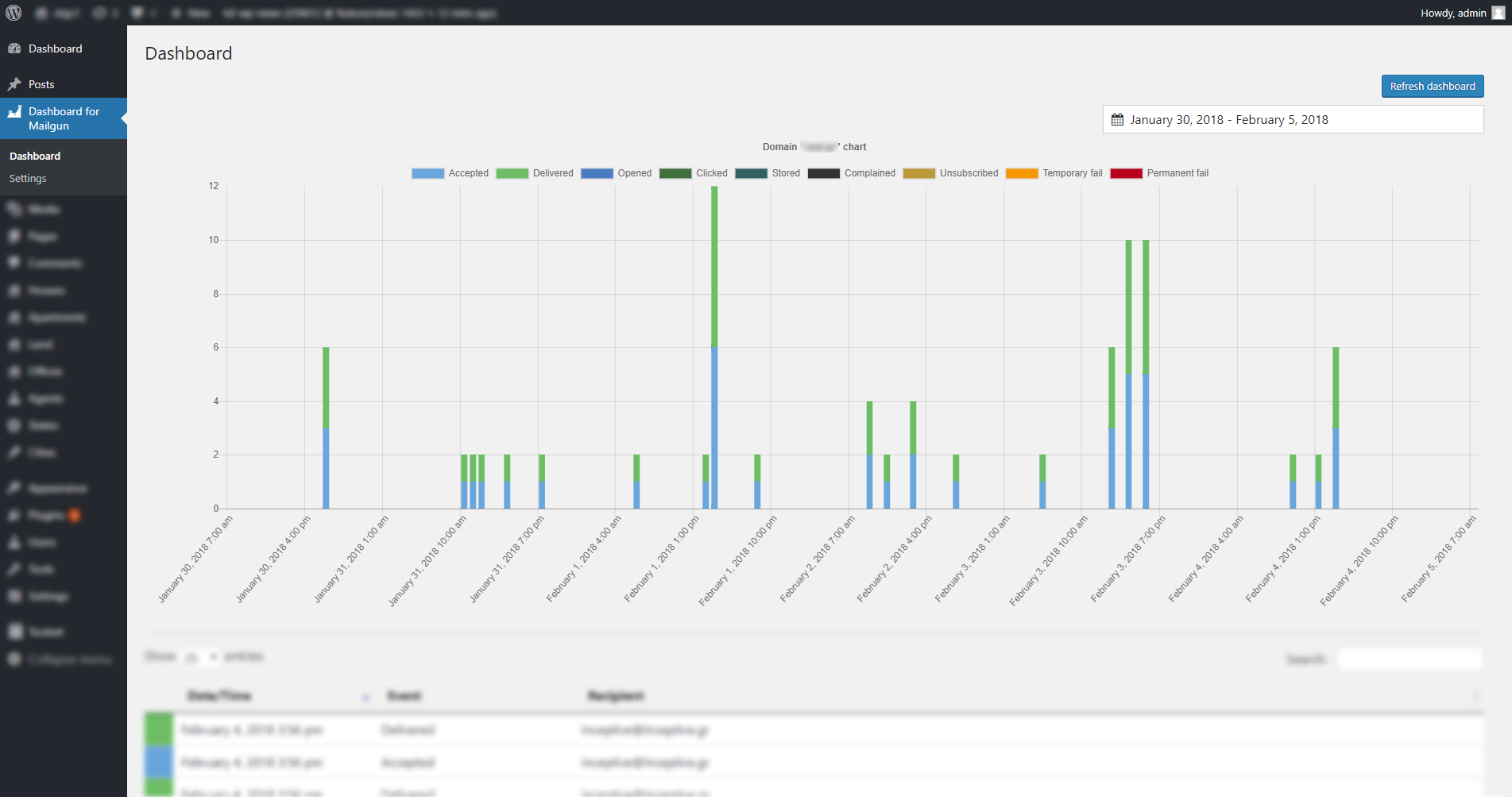Click the January 30 bar reaching six
1512x797 pixels.
point(326,428)
